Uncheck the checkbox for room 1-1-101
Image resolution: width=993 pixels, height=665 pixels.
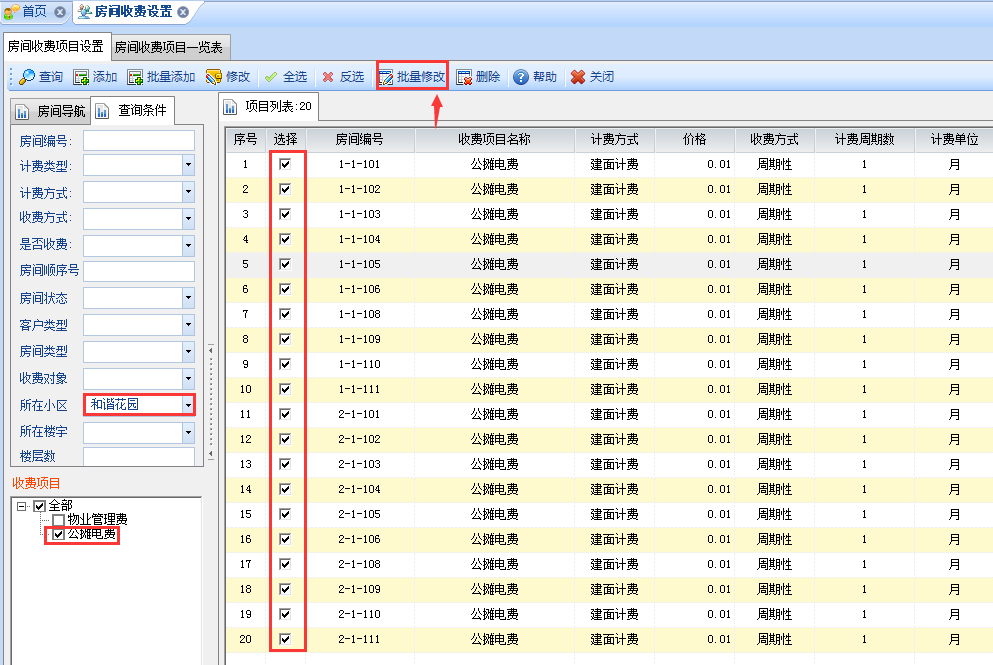click(x=285, y=165)
